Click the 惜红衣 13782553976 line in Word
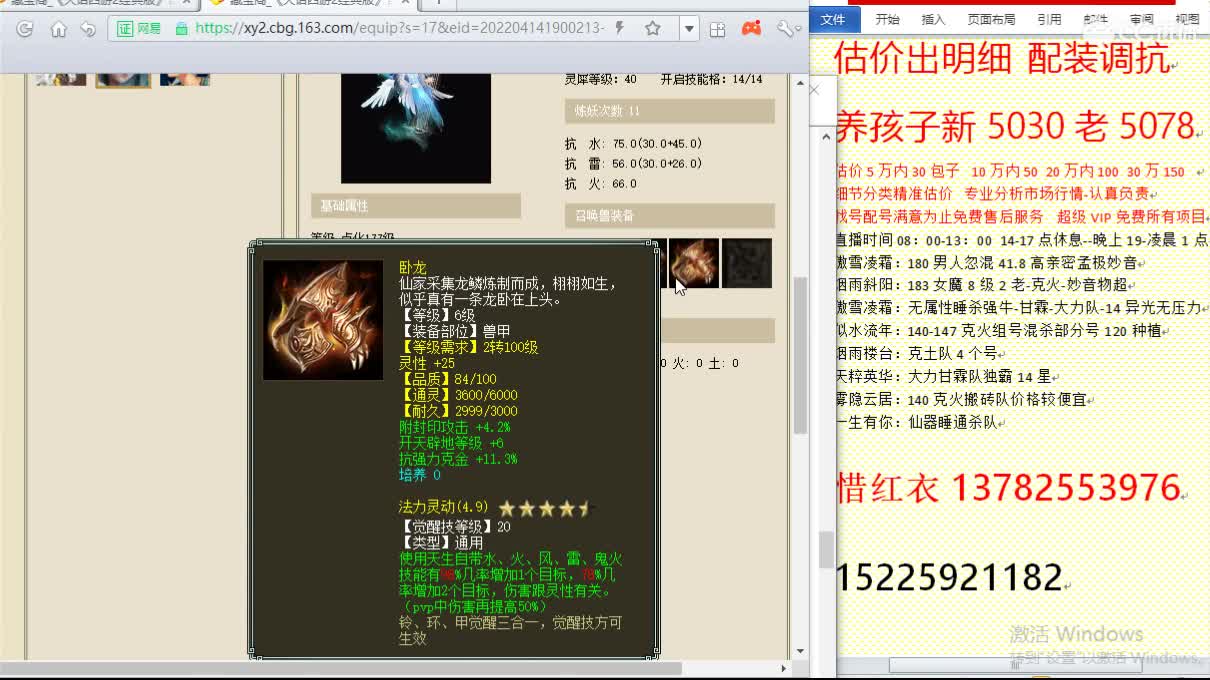The width and height of the screenshot is (1210, 680). click(x=1008, y=488)
